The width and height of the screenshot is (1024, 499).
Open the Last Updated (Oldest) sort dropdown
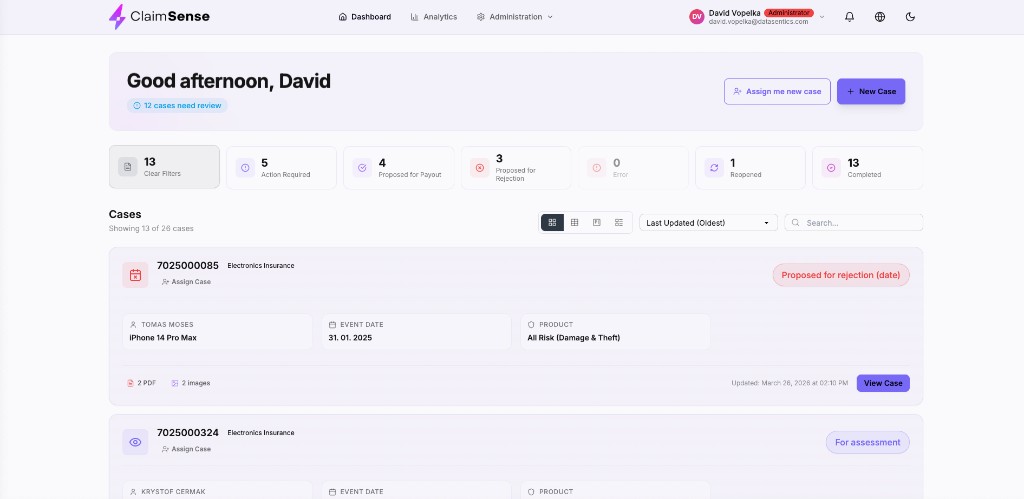709,223
